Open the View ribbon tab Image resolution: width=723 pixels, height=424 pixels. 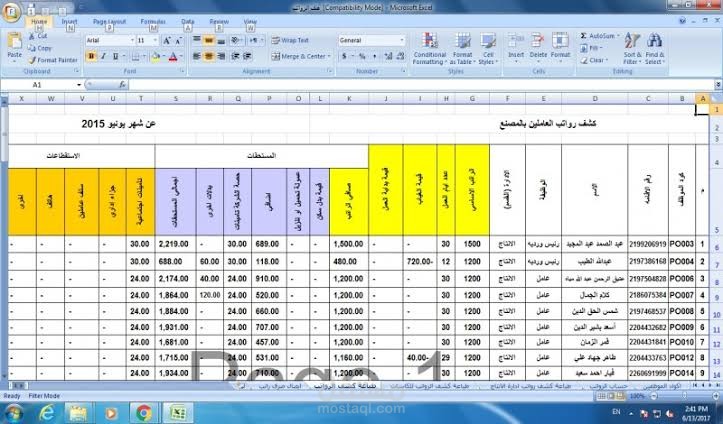pyautogui.click(x=250, y=22)
